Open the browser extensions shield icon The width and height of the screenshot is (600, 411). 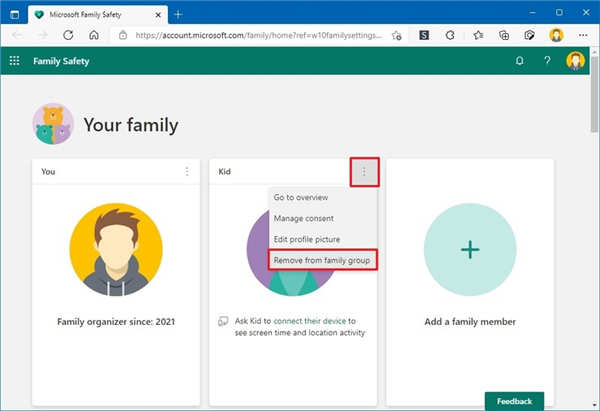530,35
